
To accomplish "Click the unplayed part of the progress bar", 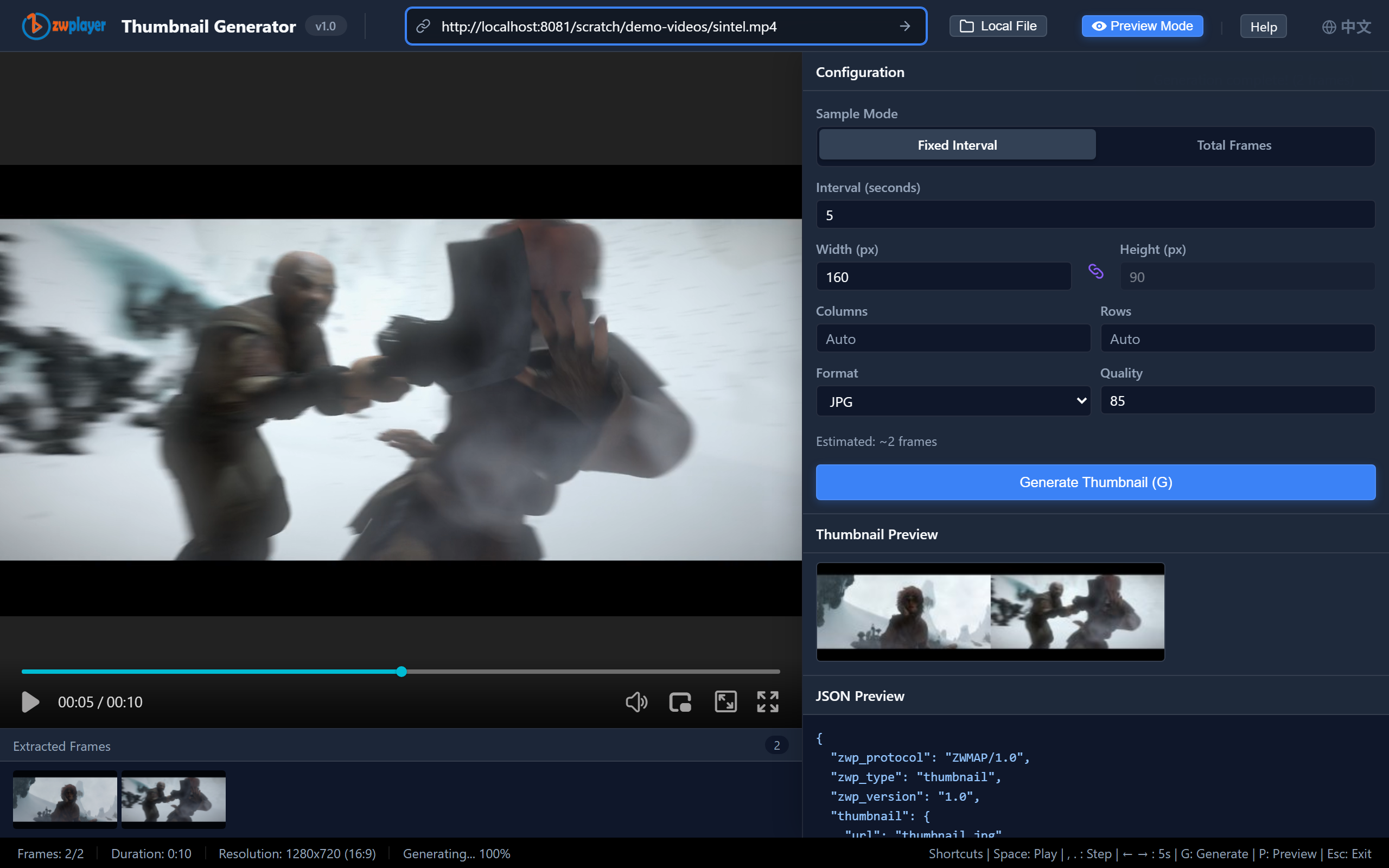I will pyautogui.click(x=594, y=672).
